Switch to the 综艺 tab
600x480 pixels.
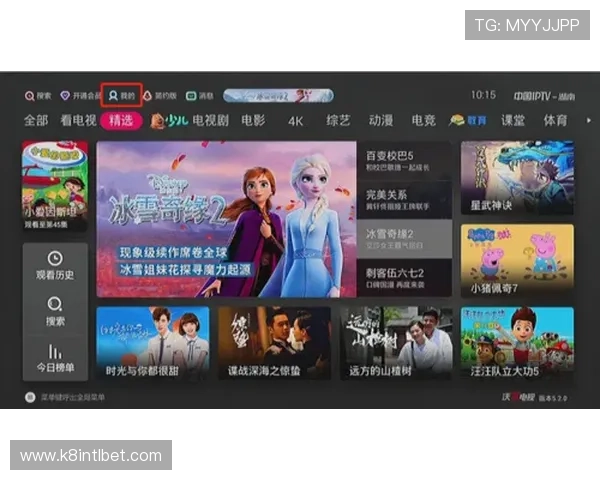click(x=338, y=121)
